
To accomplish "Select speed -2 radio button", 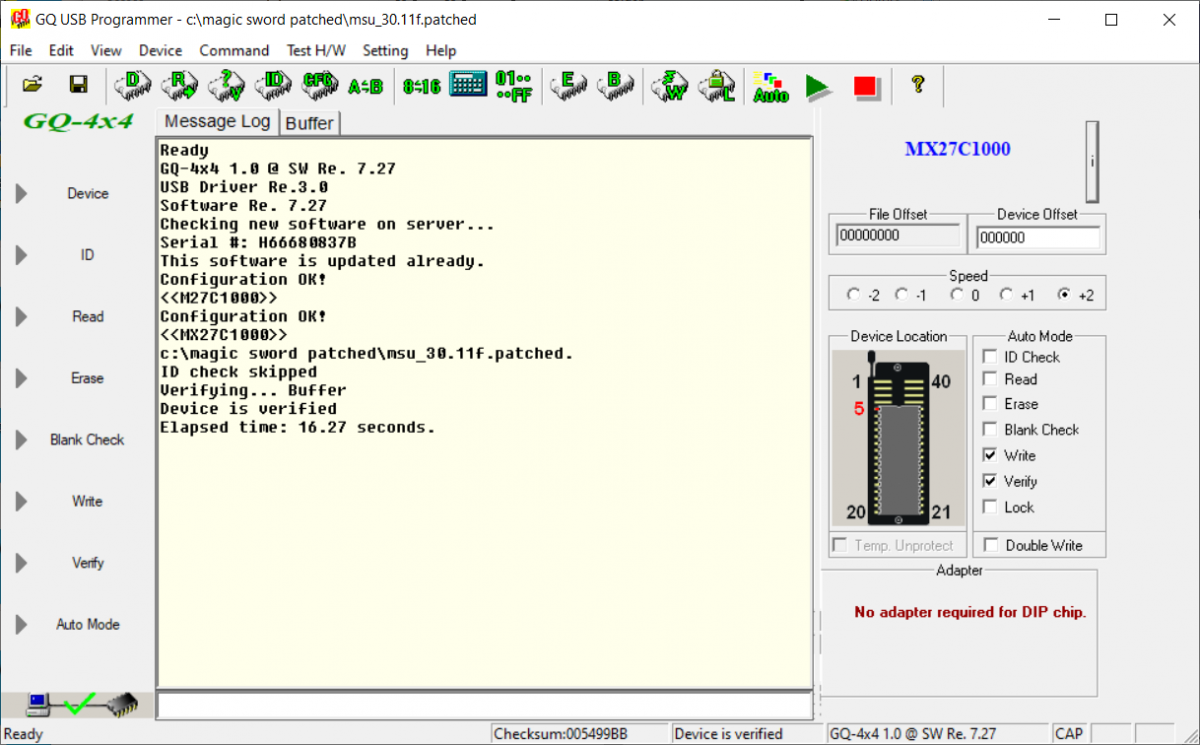I will [x=853, y=295].
